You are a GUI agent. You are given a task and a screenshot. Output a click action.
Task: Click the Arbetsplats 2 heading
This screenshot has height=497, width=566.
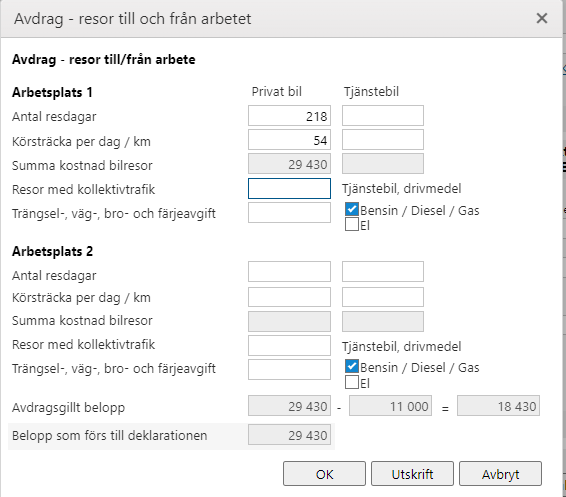(52, 251)
